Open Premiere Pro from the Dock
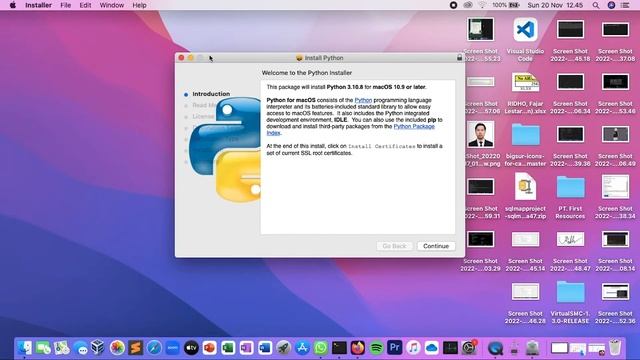640x360 pixels. (394, 348)
